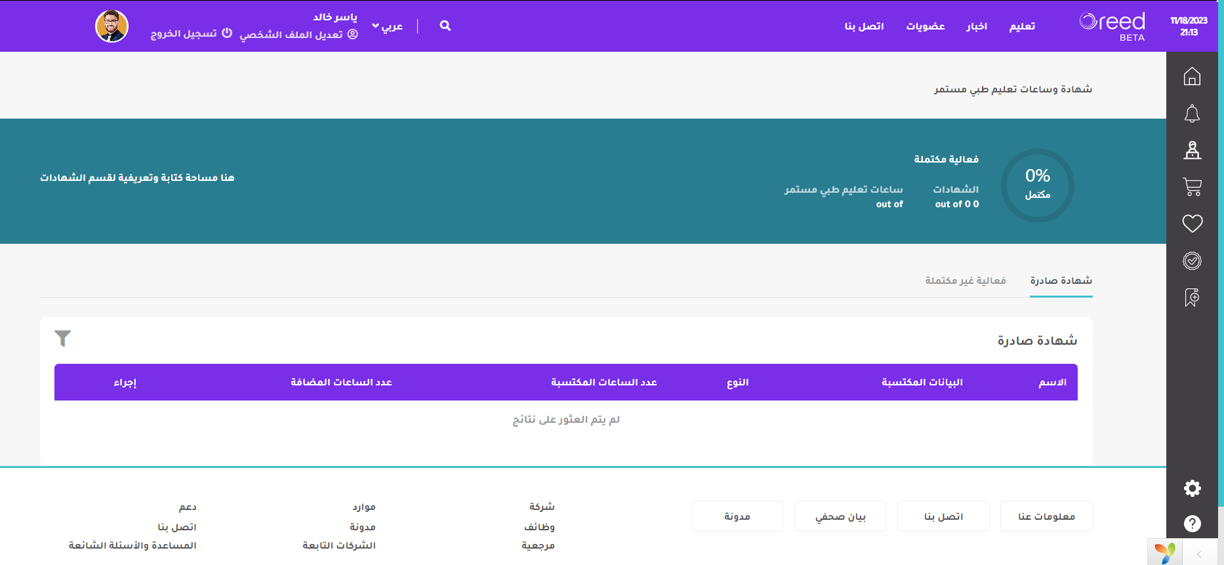The height and width of the screenshot is (565, 1224).
Task: Click البيانات المكتسبة column header
Action: coord(922,383)
